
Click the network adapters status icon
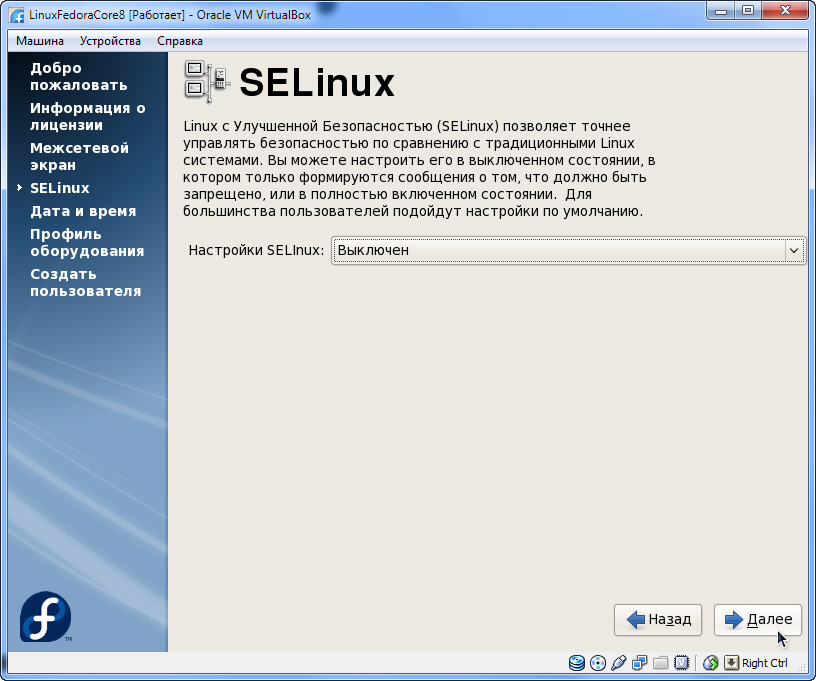[640, 663]
